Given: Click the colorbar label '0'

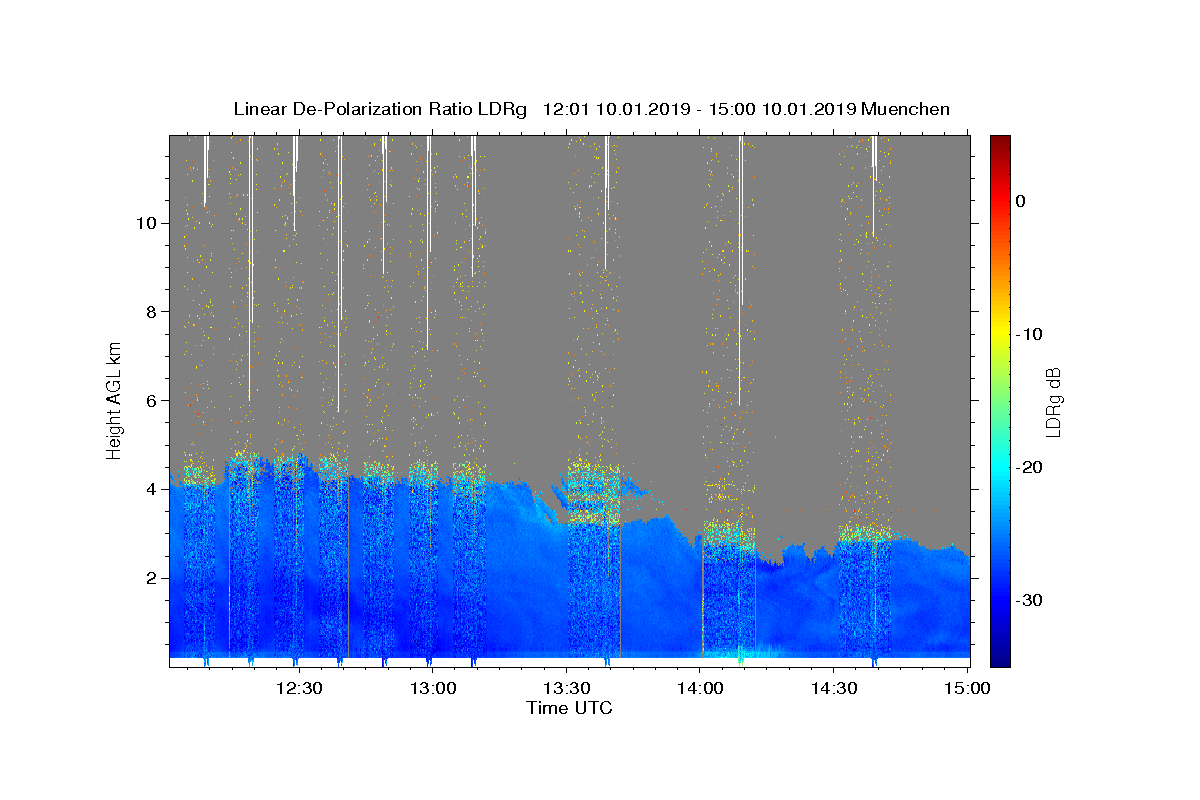Looking at the screenshot, I should (x=1021, y=201).
